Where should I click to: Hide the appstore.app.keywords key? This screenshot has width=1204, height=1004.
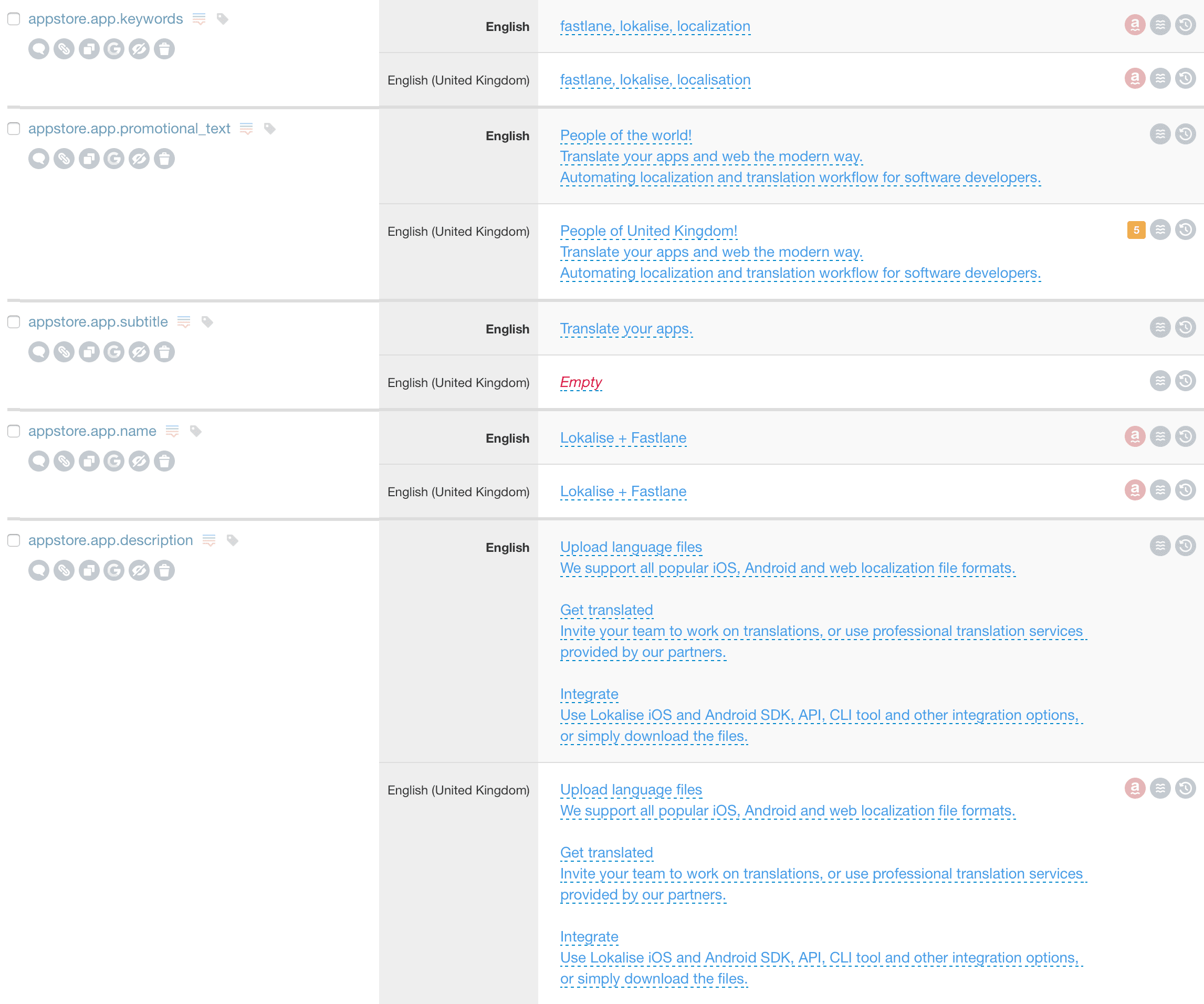click(x=139, y=49)
